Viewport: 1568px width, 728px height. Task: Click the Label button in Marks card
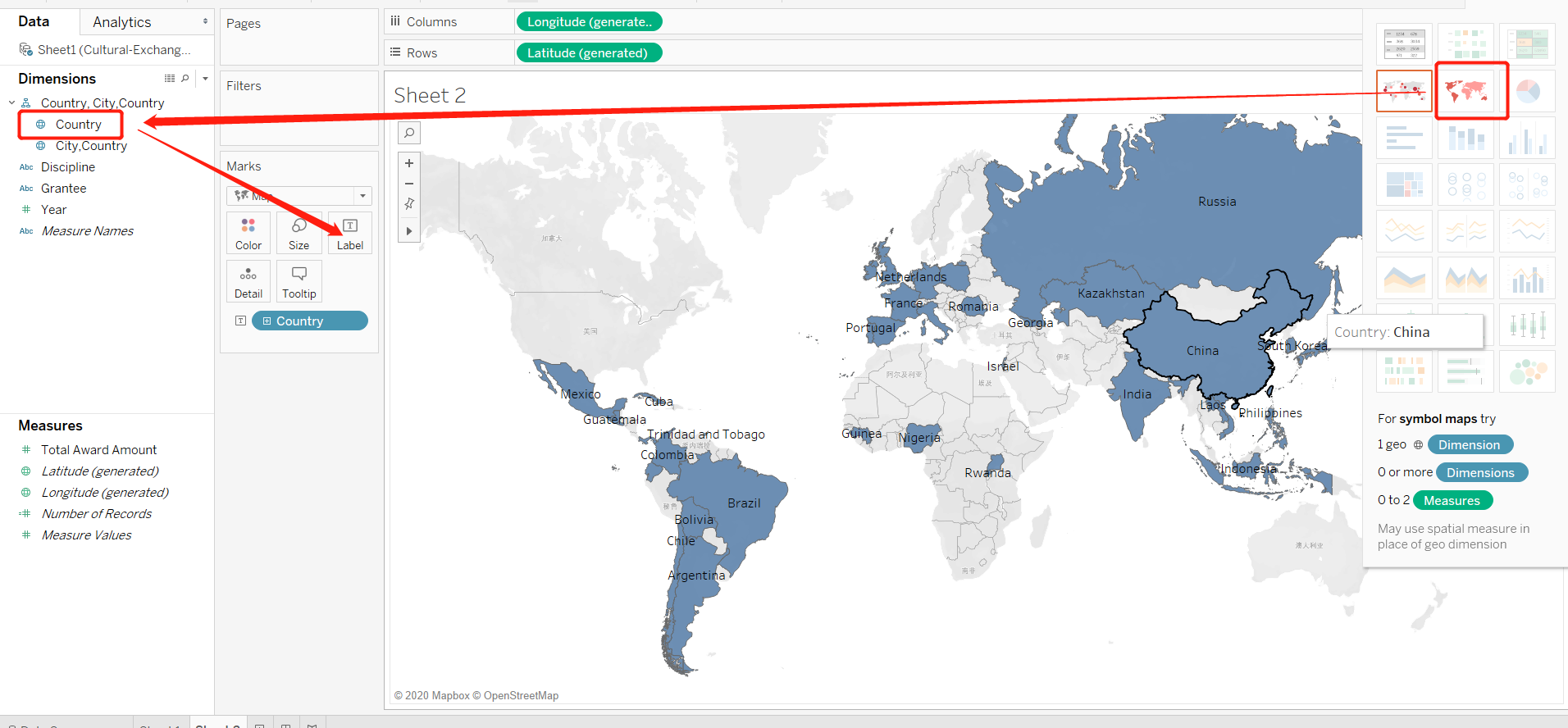[350, 233]
